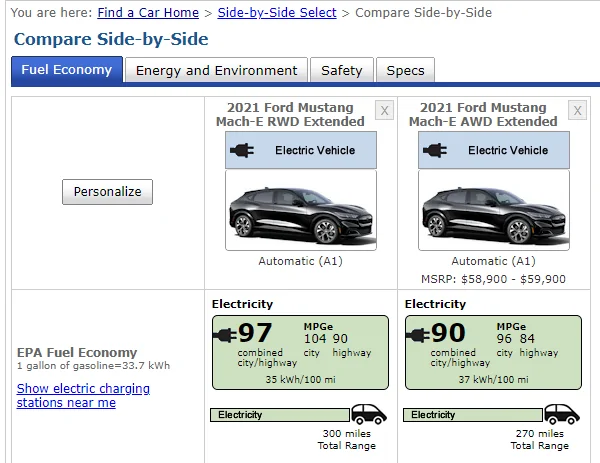Click the 104 city MPGe value
This screenshot has height=463, width=600.
315,339
